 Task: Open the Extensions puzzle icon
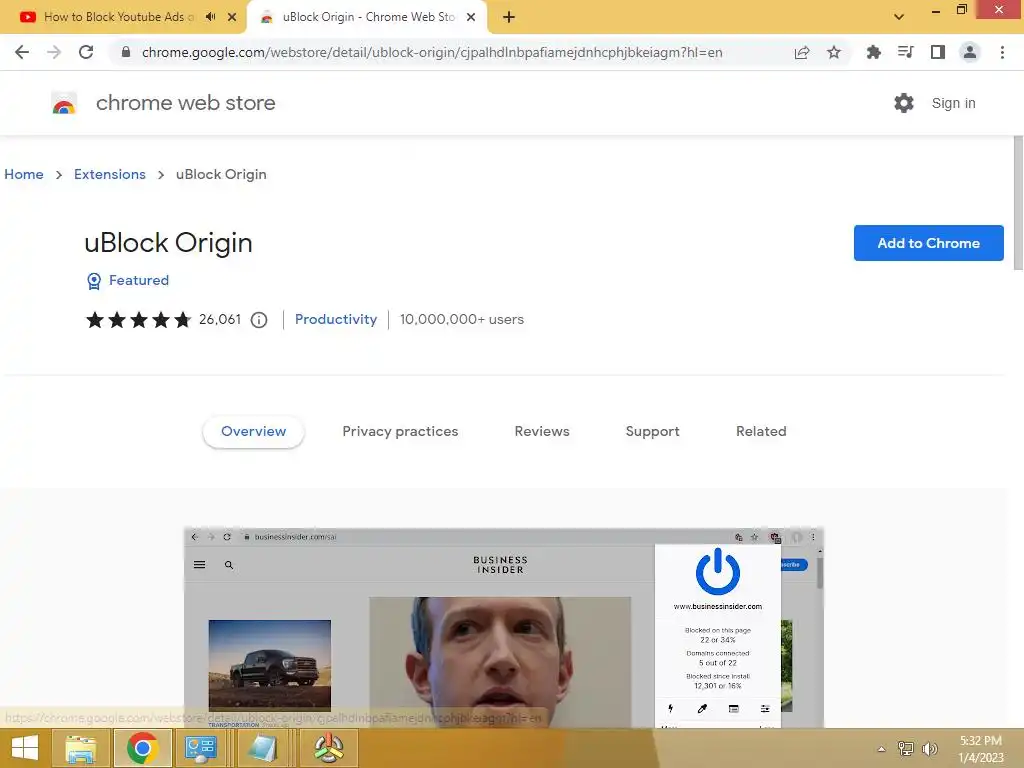click(873, 52)
